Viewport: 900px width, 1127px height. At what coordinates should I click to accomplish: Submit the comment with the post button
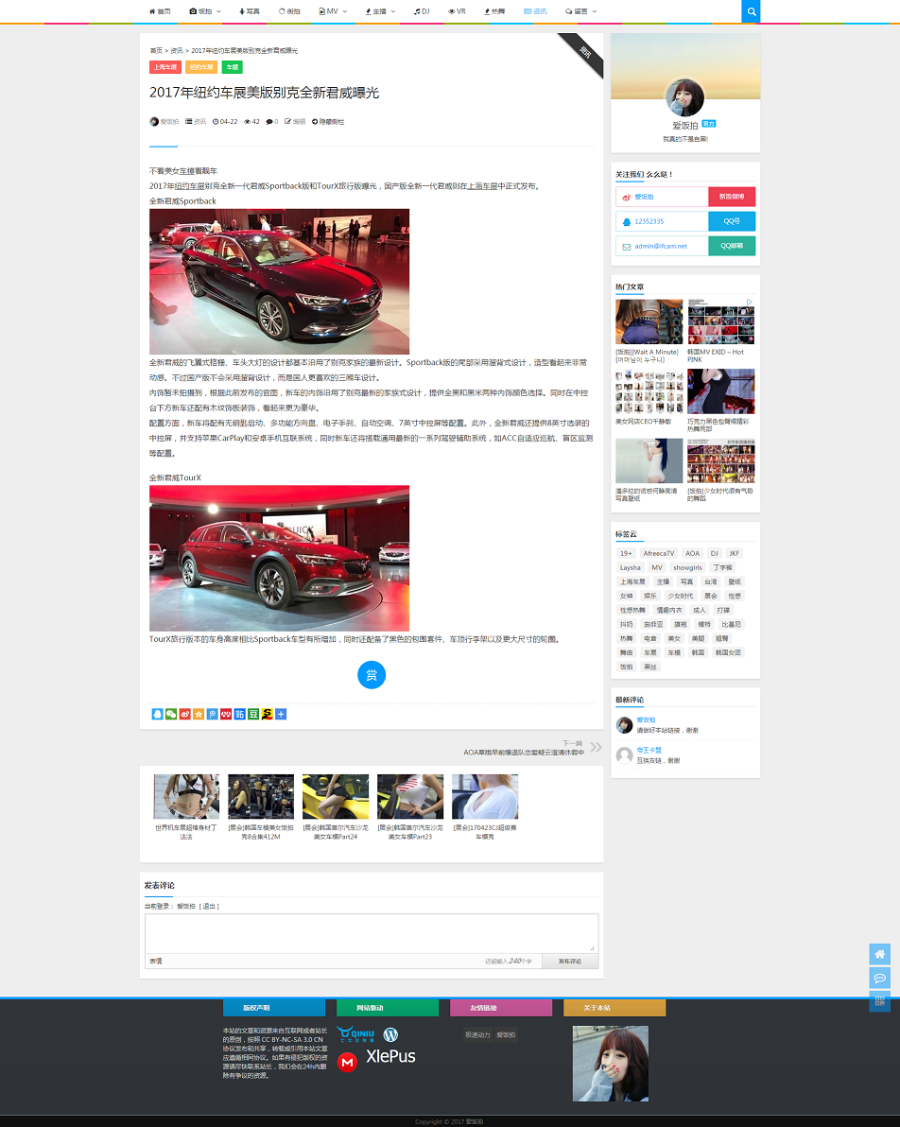[570, 961]
